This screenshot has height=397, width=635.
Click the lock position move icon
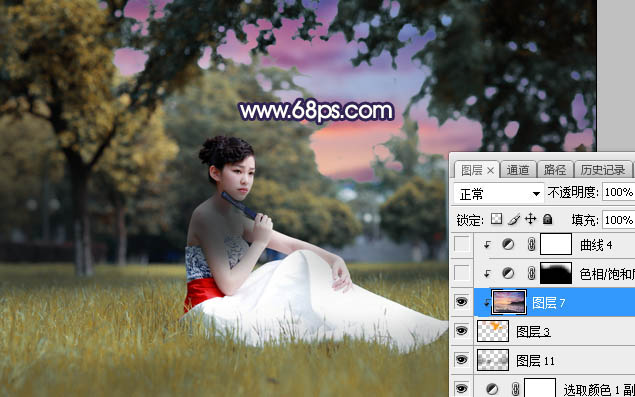530,220
